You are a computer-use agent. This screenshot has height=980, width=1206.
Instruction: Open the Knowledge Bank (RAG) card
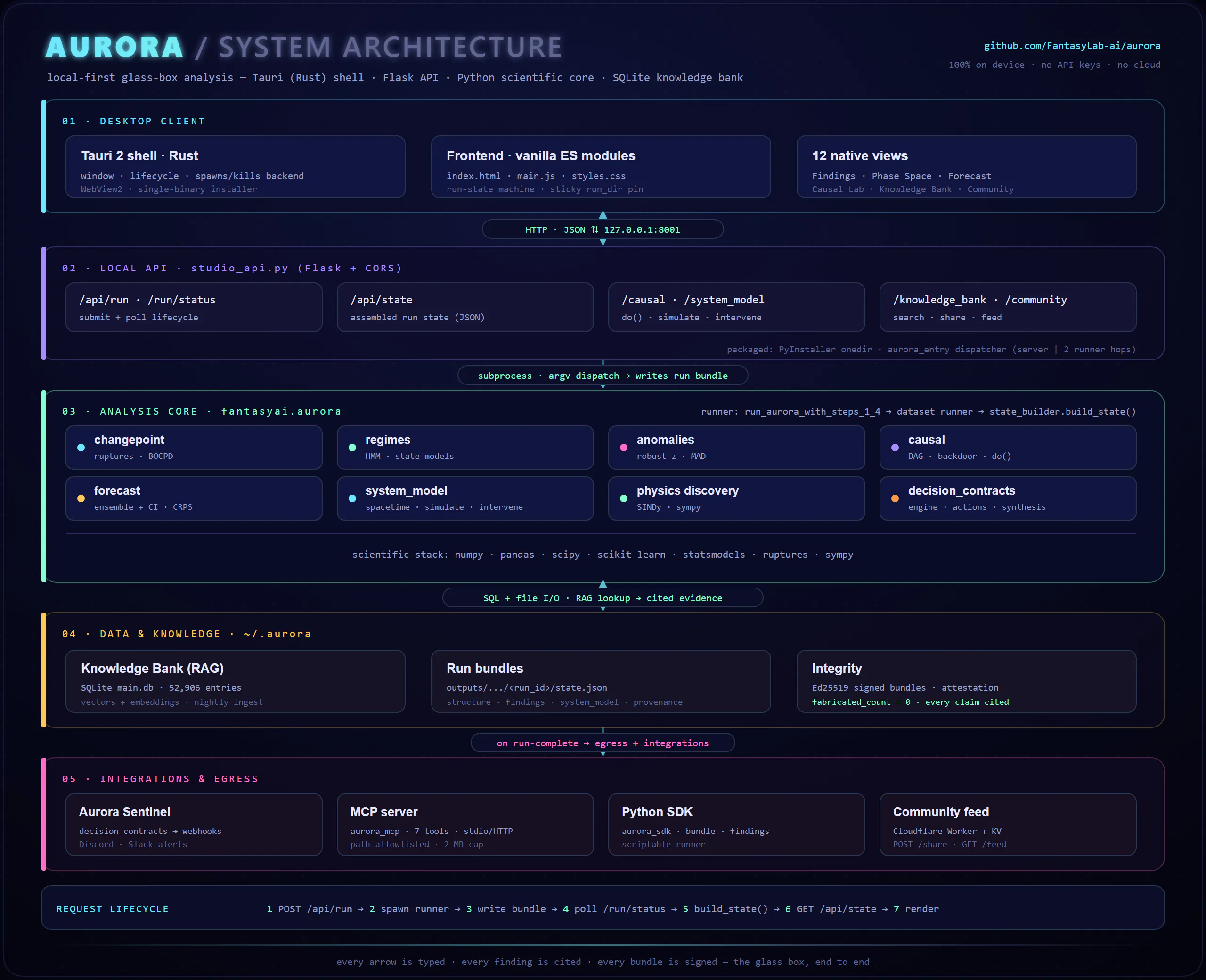(236, 681)
